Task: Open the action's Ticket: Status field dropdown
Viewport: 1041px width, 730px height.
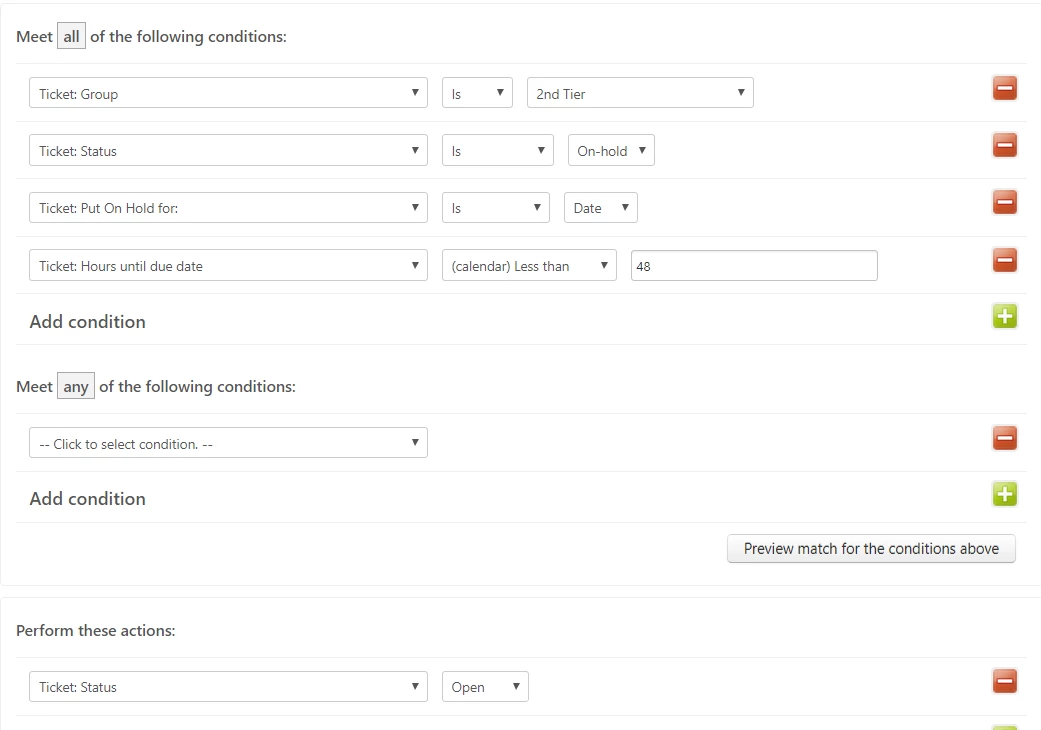Action: [x=228, y=687]
